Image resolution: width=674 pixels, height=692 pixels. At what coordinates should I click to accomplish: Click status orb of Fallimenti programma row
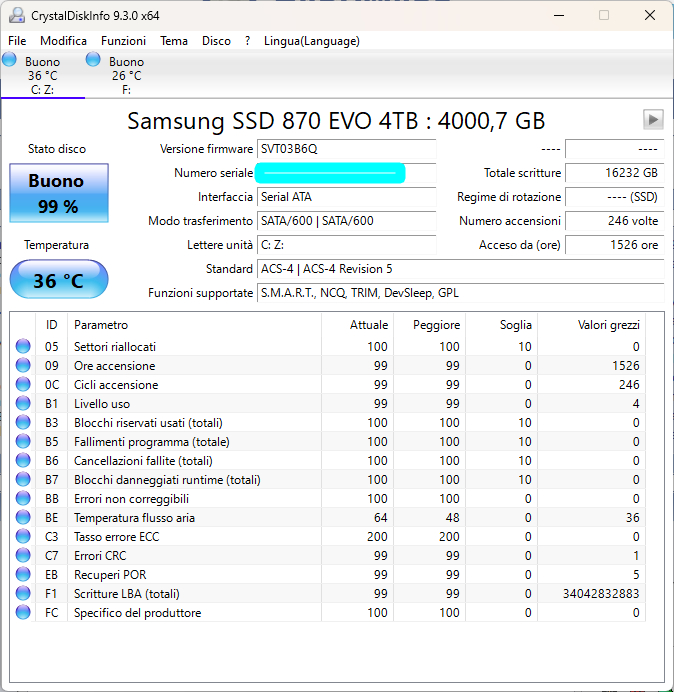pos(23,441)
